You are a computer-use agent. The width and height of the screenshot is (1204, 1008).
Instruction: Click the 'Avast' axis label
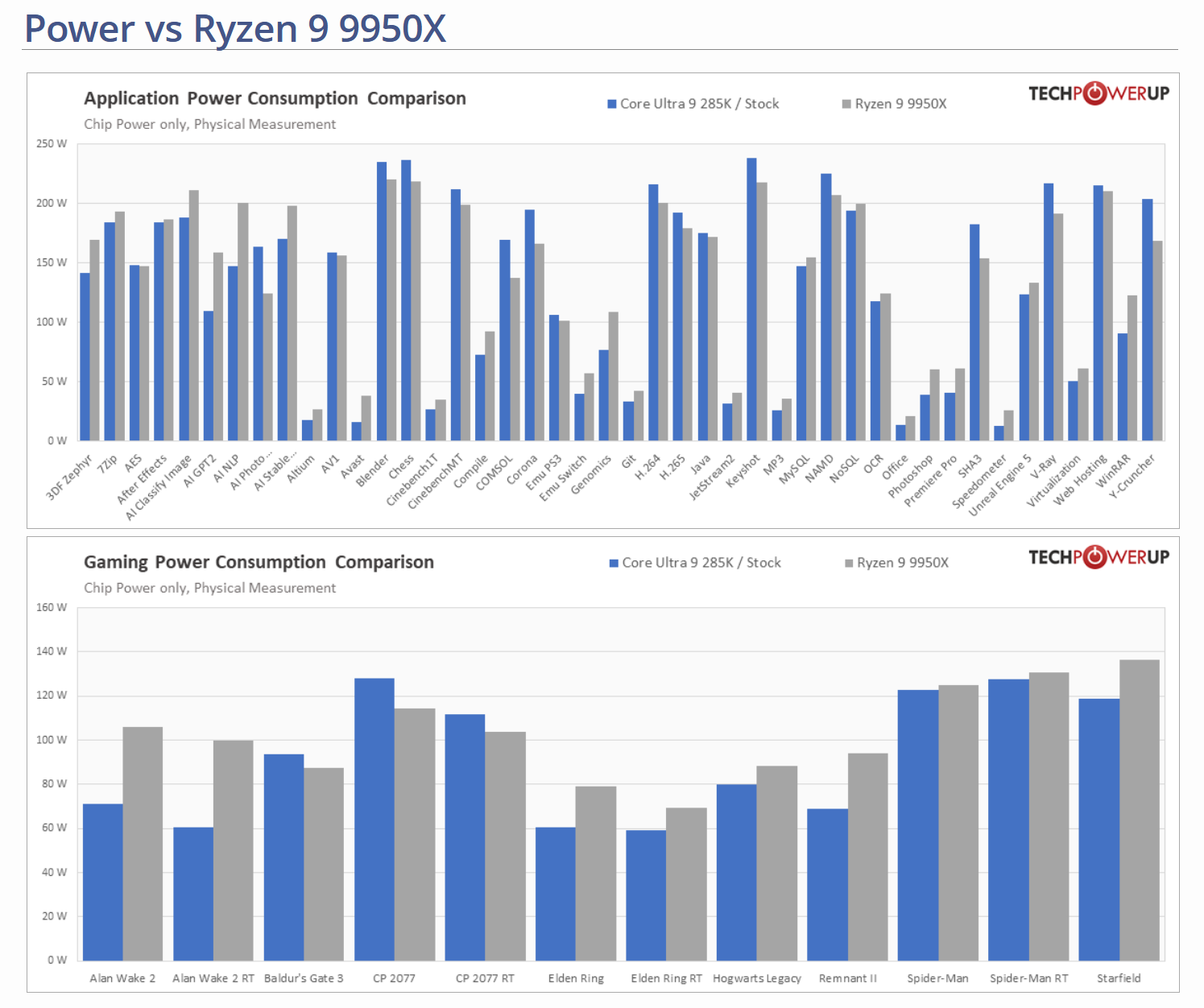(x=352, y=467)
